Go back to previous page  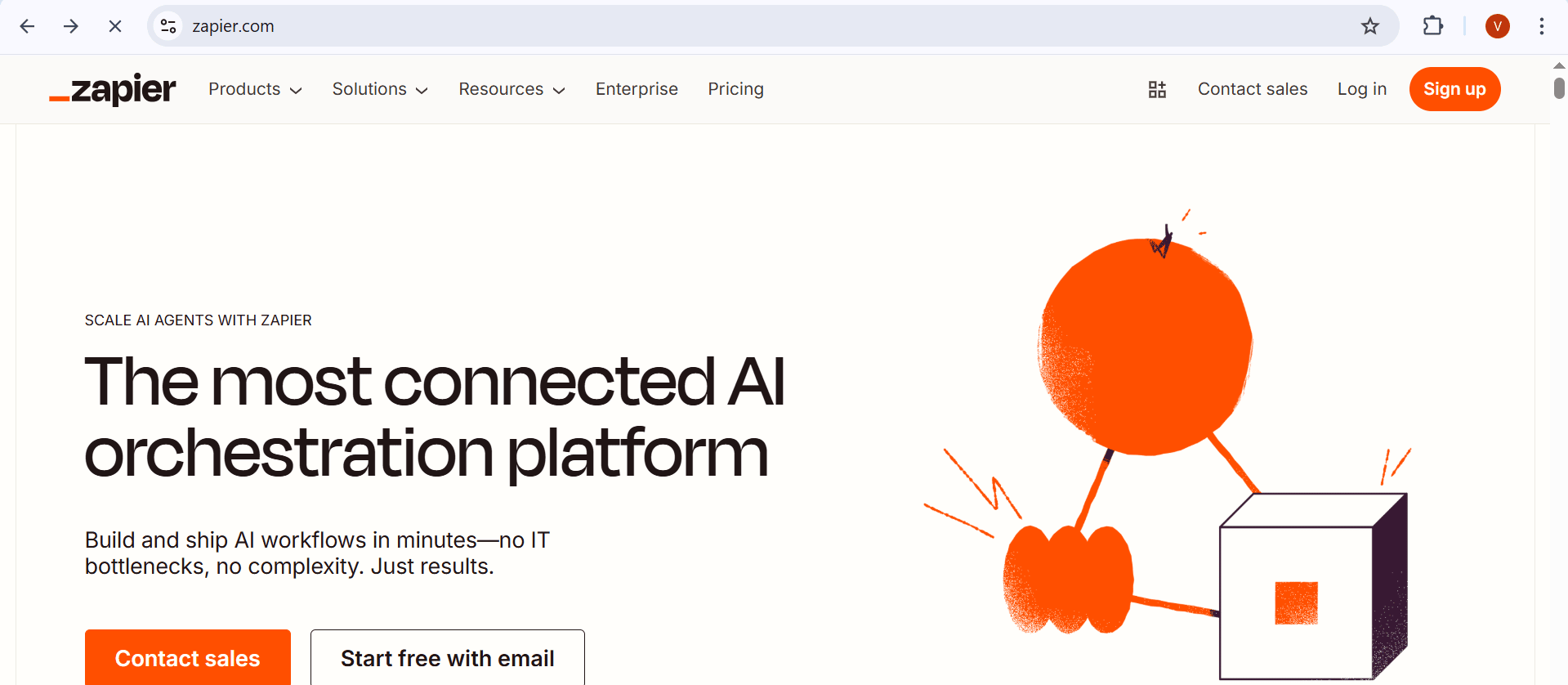click(27, 26)
